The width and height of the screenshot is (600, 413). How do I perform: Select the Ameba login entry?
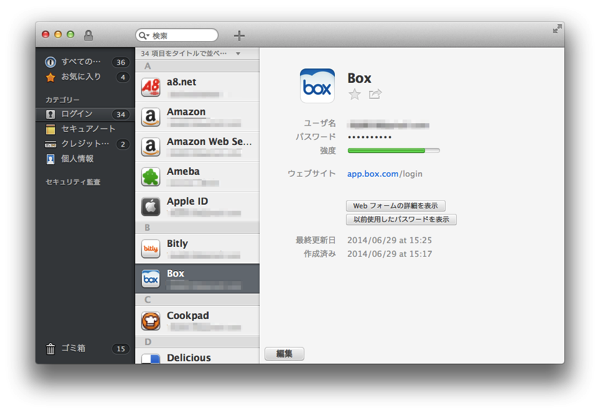tap(197, 176)
